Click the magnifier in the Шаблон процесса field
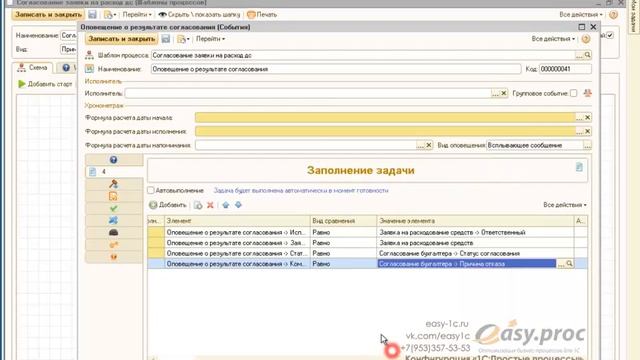This screenshot has height=360, width=640. pos(587,55)
